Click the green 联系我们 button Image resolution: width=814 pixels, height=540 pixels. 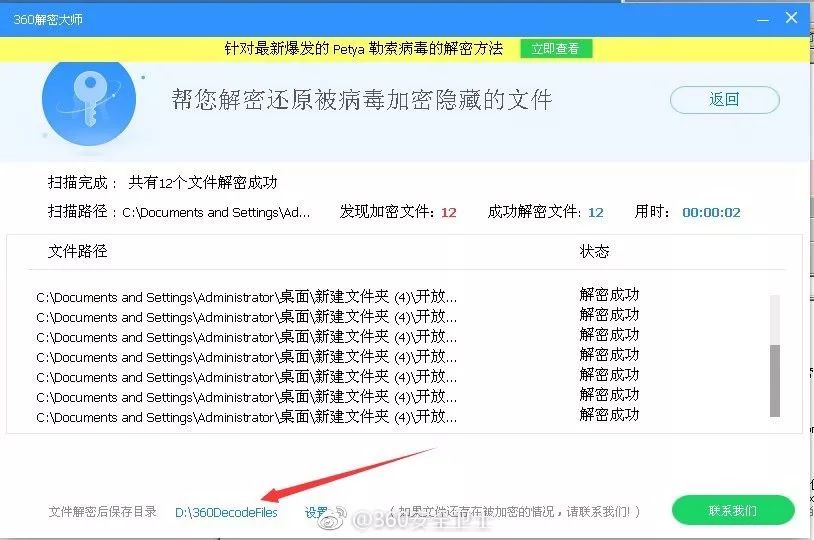(733, 510)
